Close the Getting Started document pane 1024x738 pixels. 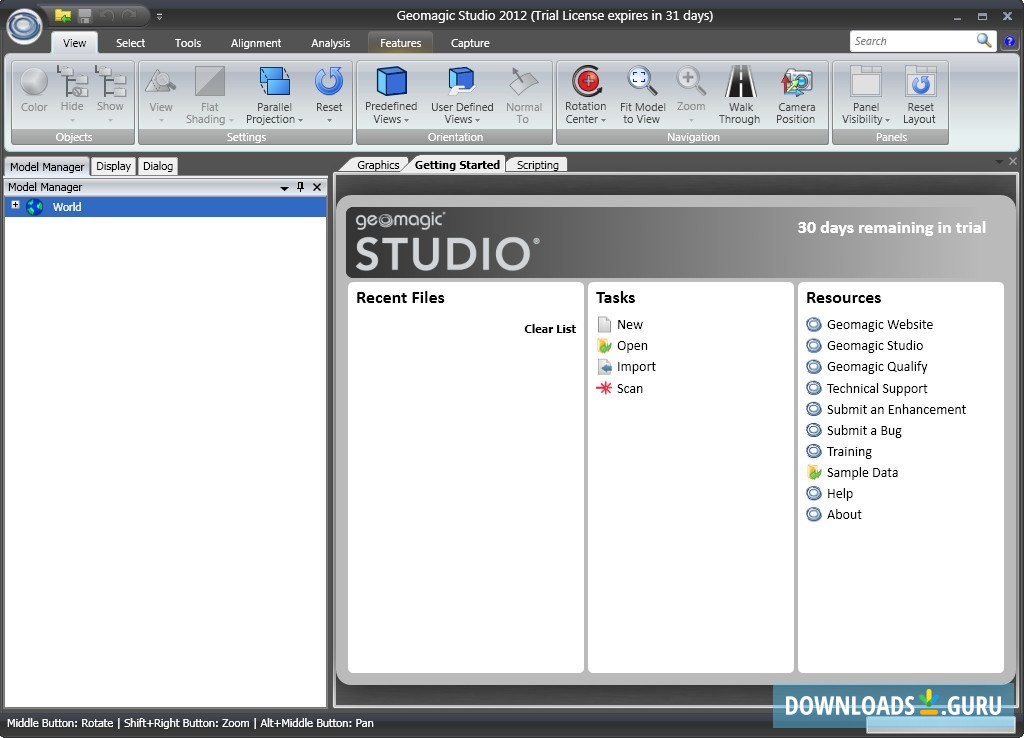point(1013,161)
